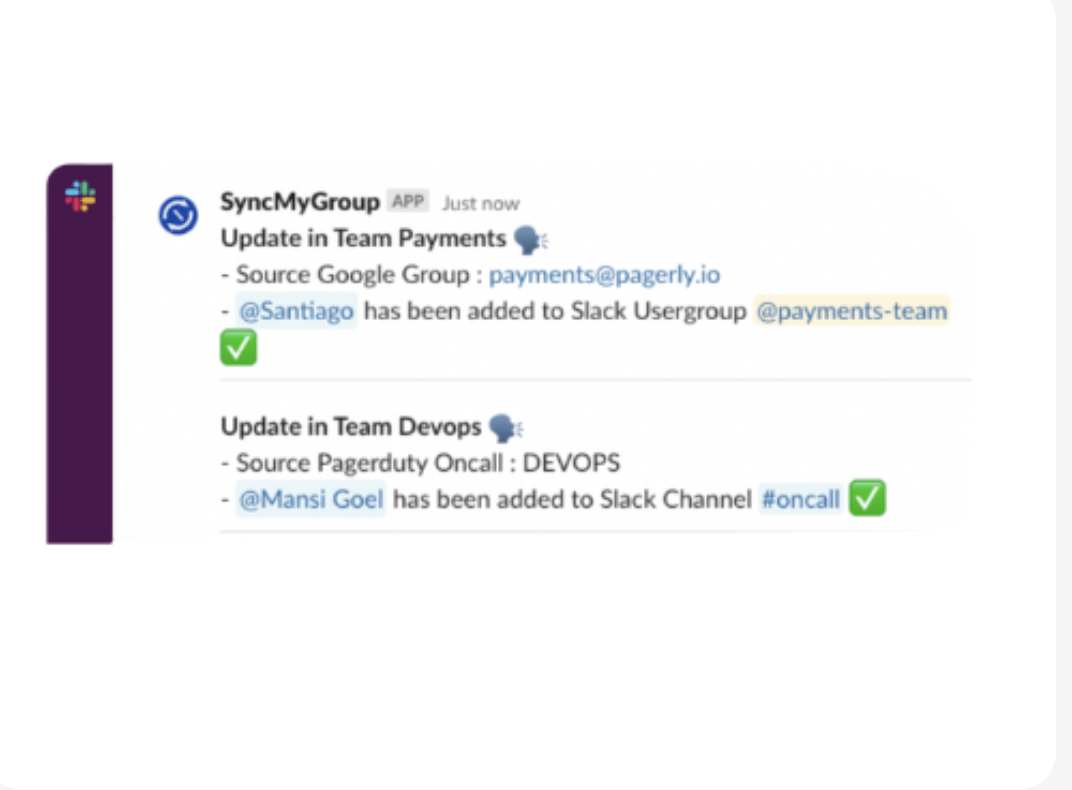Viewport: 1072px width, 790px height.
Task: Open the payments@pagerly.io email link
Action: (604, 275)
